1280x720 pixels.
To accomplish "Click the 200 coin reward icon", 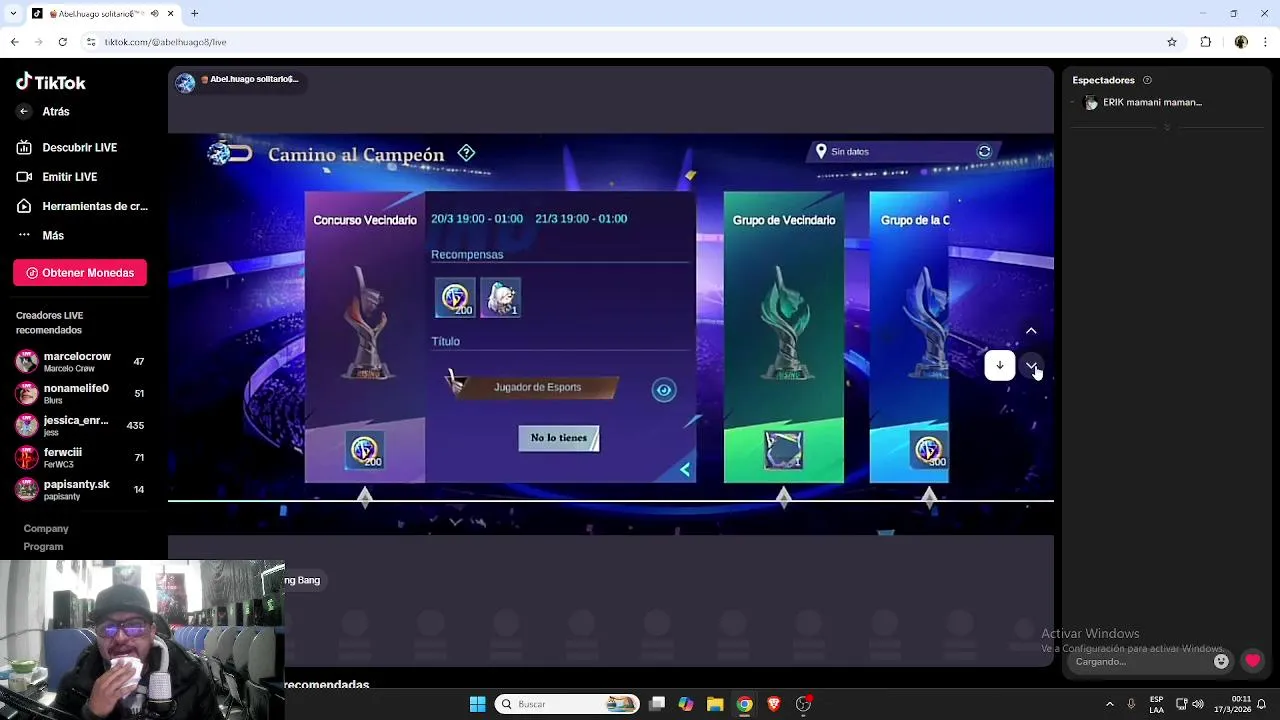I will click(455, 298).
